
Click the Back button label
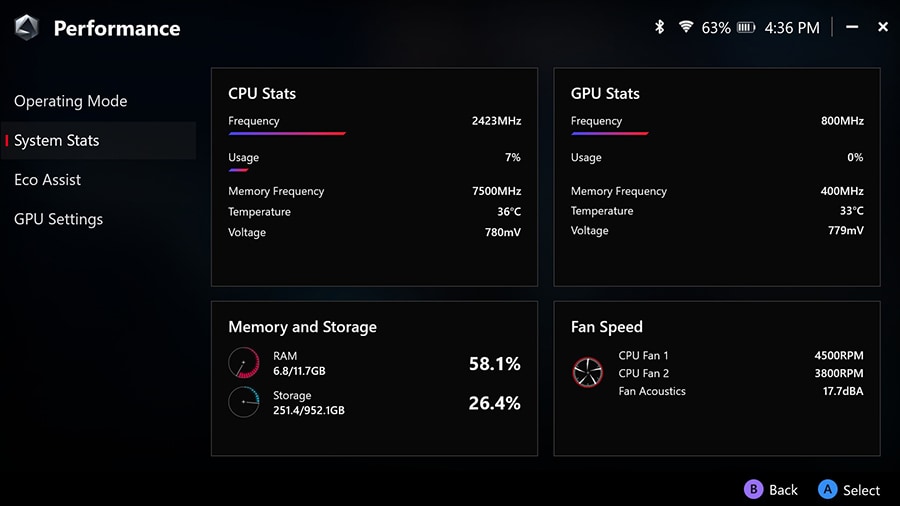click(783, 490)
